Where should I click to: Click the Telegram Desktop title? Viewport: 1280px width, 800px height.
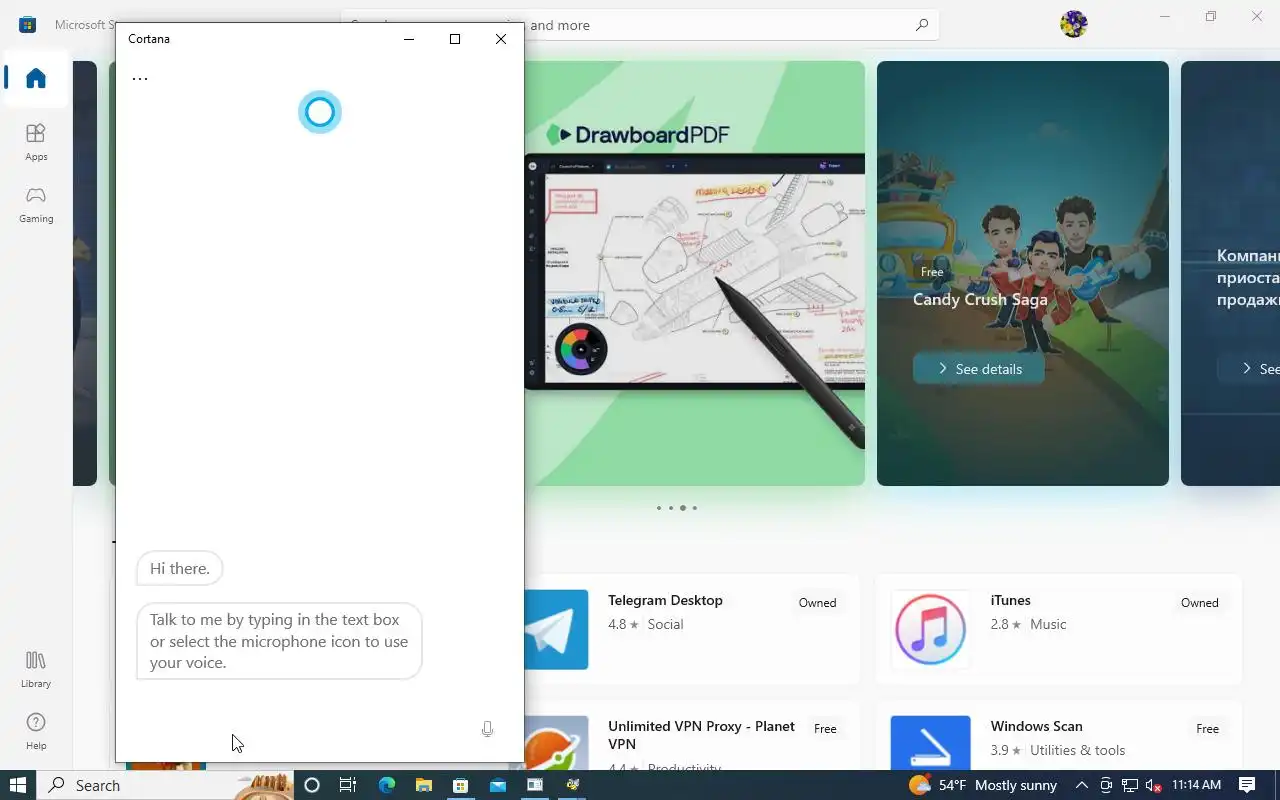[x=665, y=600]
